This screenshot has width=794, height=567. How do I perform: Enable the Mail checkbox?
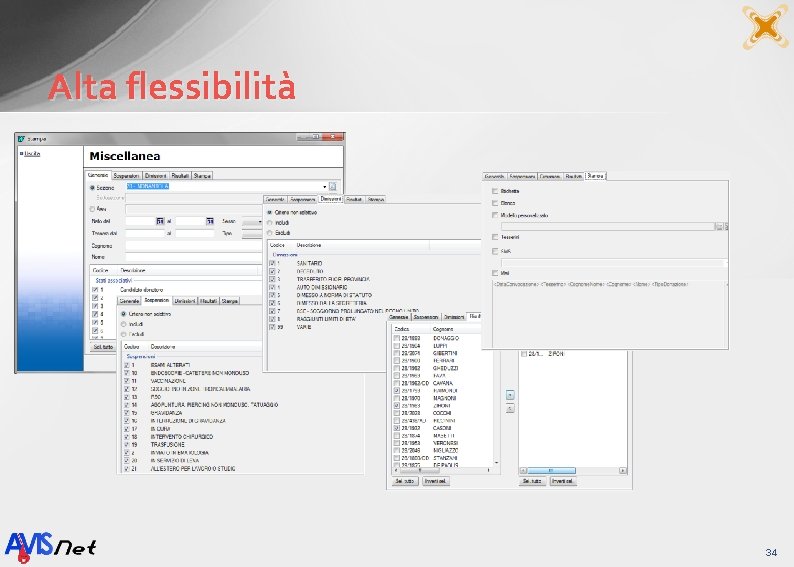point(495,273)
